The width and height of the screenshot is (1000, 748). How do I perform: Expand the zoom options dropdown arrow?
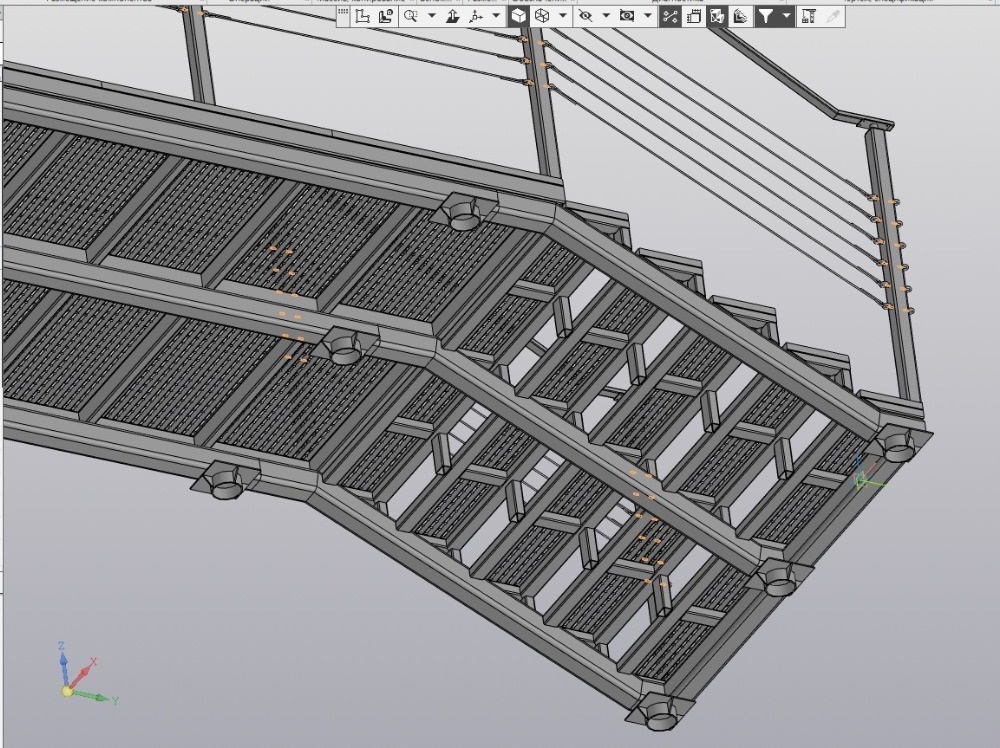tap(432, 17)
